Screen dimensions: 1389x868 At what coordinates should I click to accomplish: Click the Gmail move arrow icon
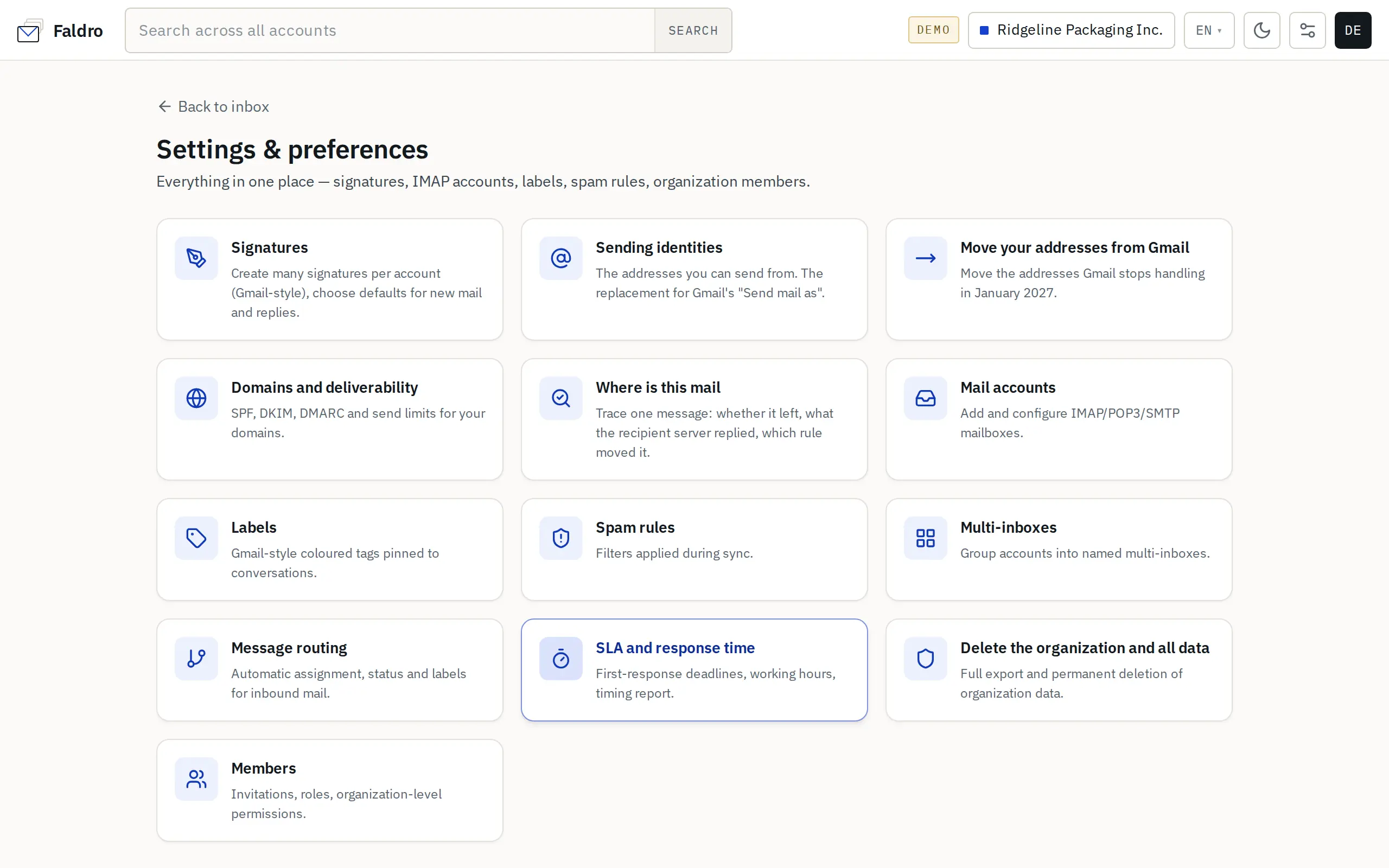click(925, 258)
